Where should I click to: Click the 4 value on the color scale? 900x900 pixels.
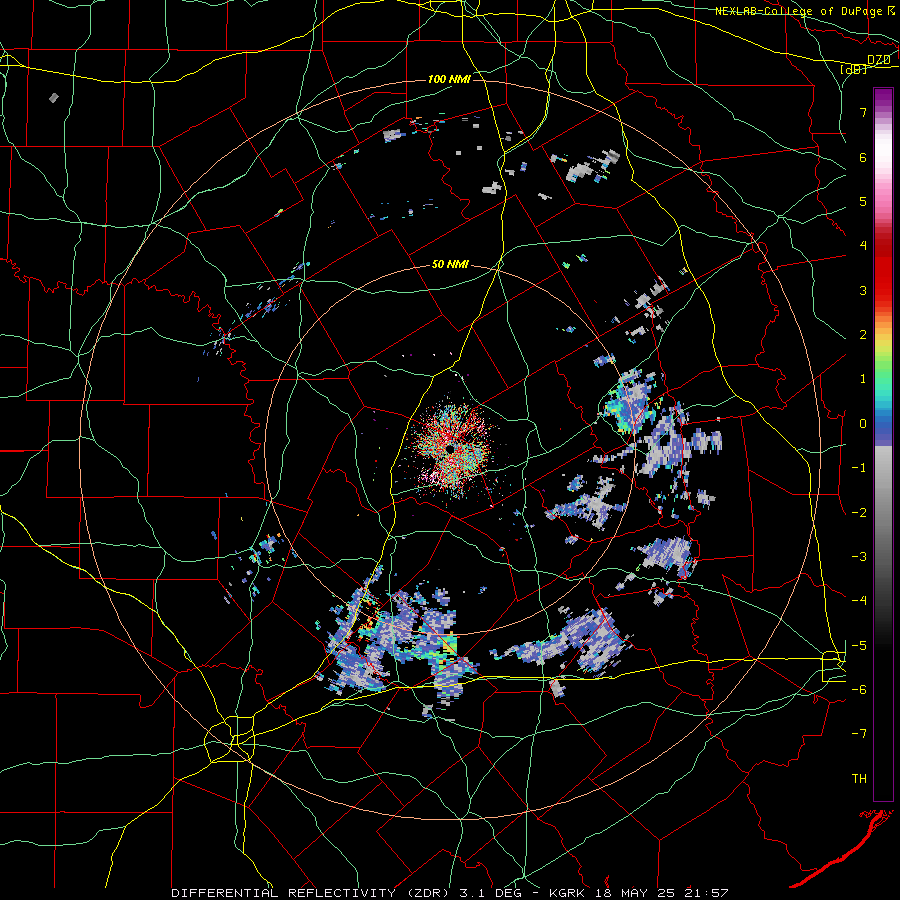coord(863,246)
